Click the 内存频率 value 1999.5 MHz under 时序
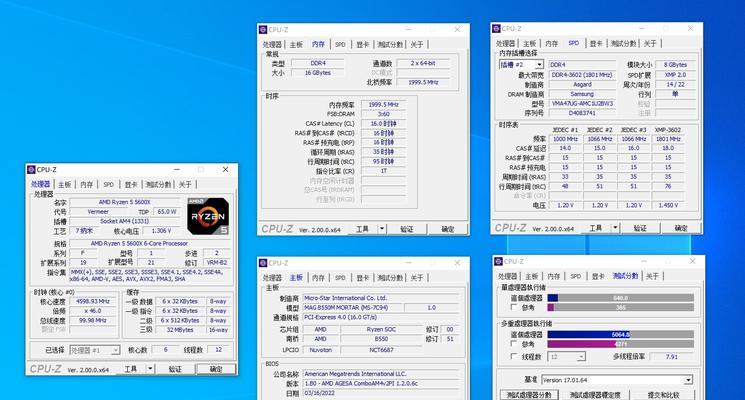This screenshot has height=400, width=745. pyautogui.click(x=383, y=105)
